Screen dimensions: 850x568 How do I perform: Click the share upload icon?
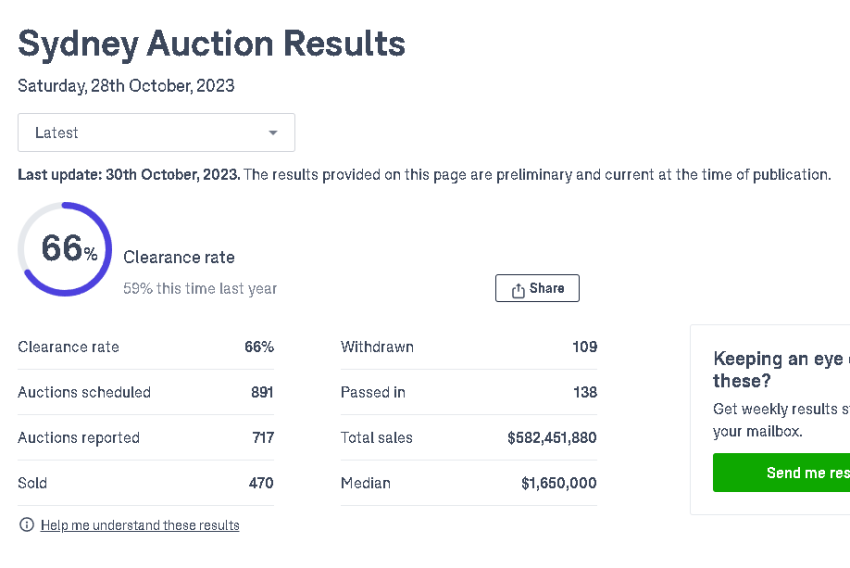pyautogui.click(x=518, y=290)
